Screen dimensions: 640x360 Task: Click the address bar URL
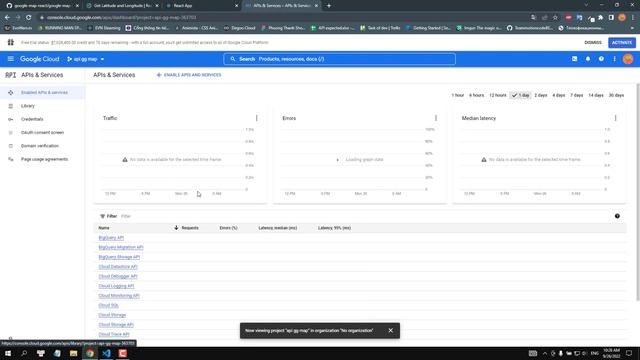(122, 18)
